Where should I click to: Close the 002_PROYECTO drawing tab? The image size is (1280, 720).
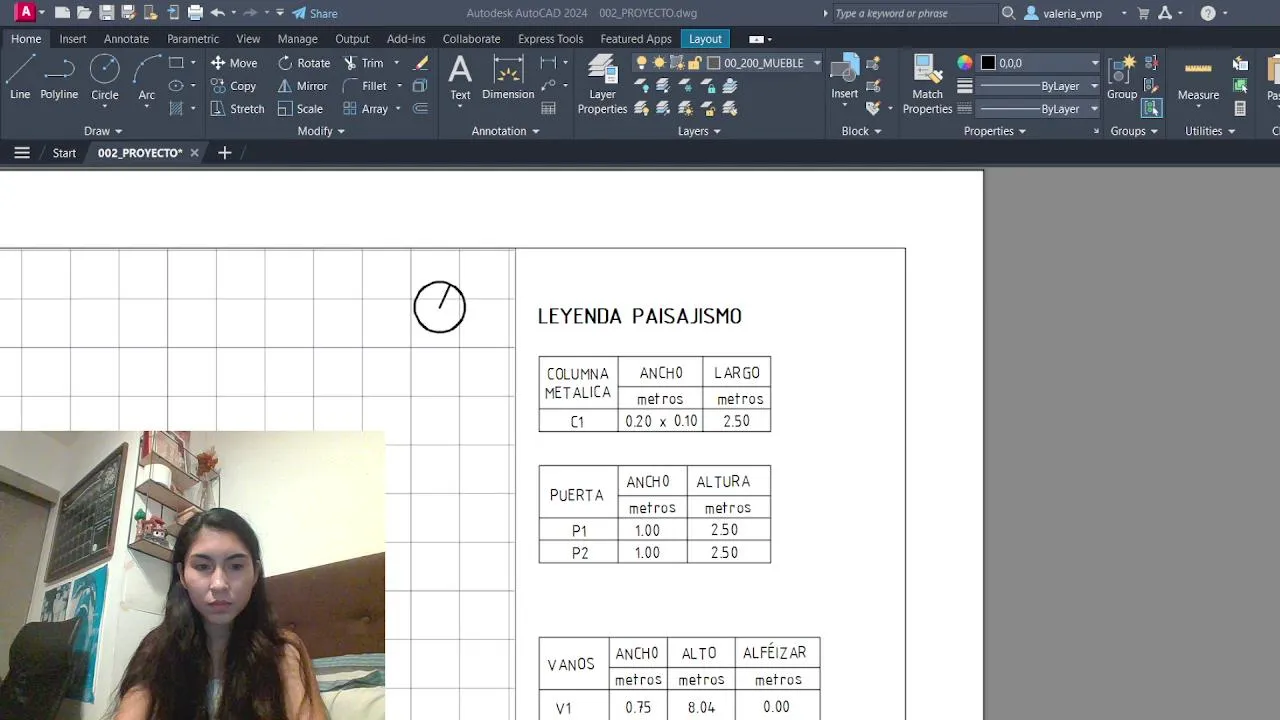pos(194,153)
